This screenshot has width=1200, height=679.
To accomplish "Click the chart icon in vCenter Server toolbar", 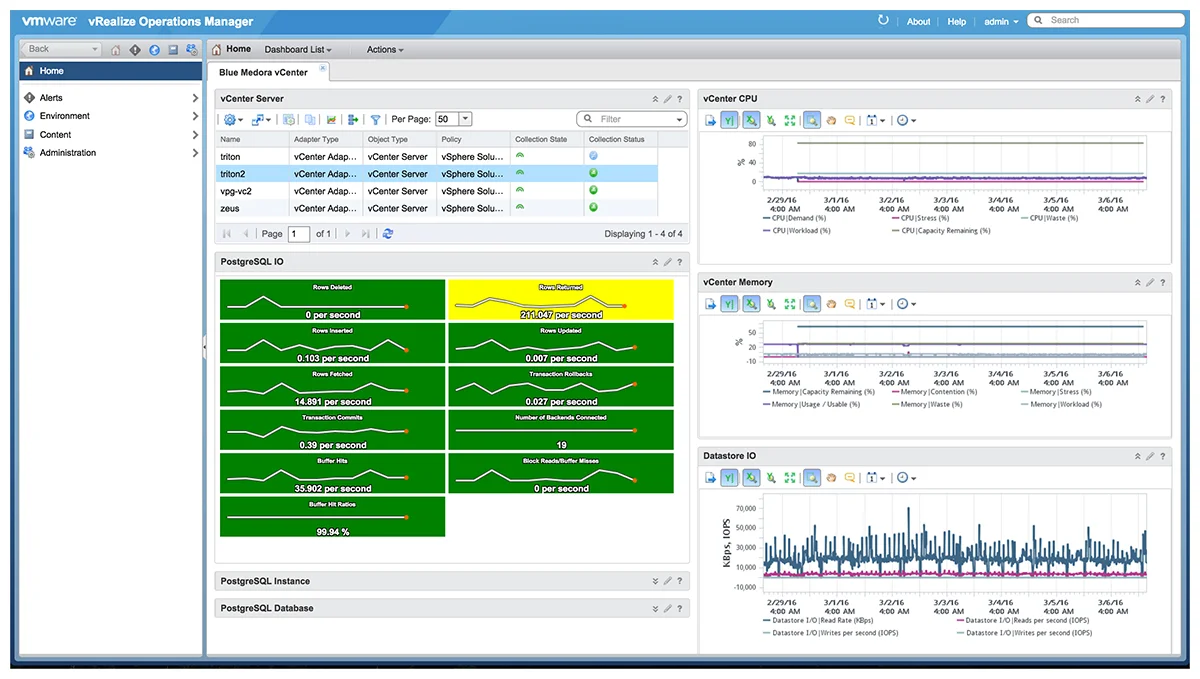I will point(331,119).
